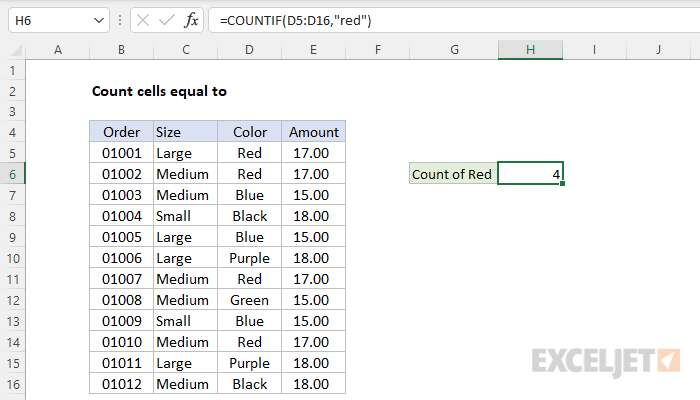
Task: Select the Black color cell in row 8
Action: 250,216
